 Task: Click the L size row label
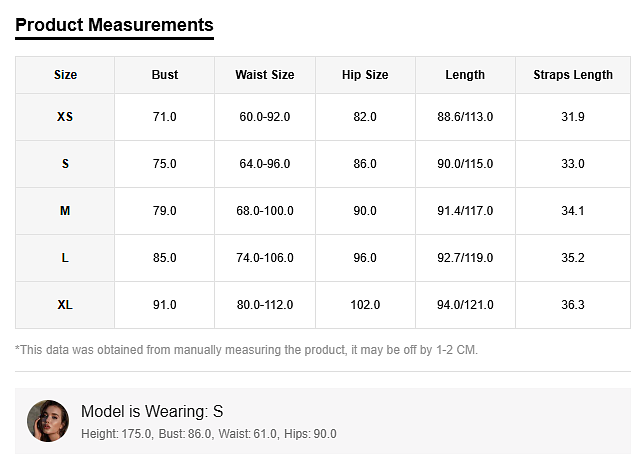65,258
